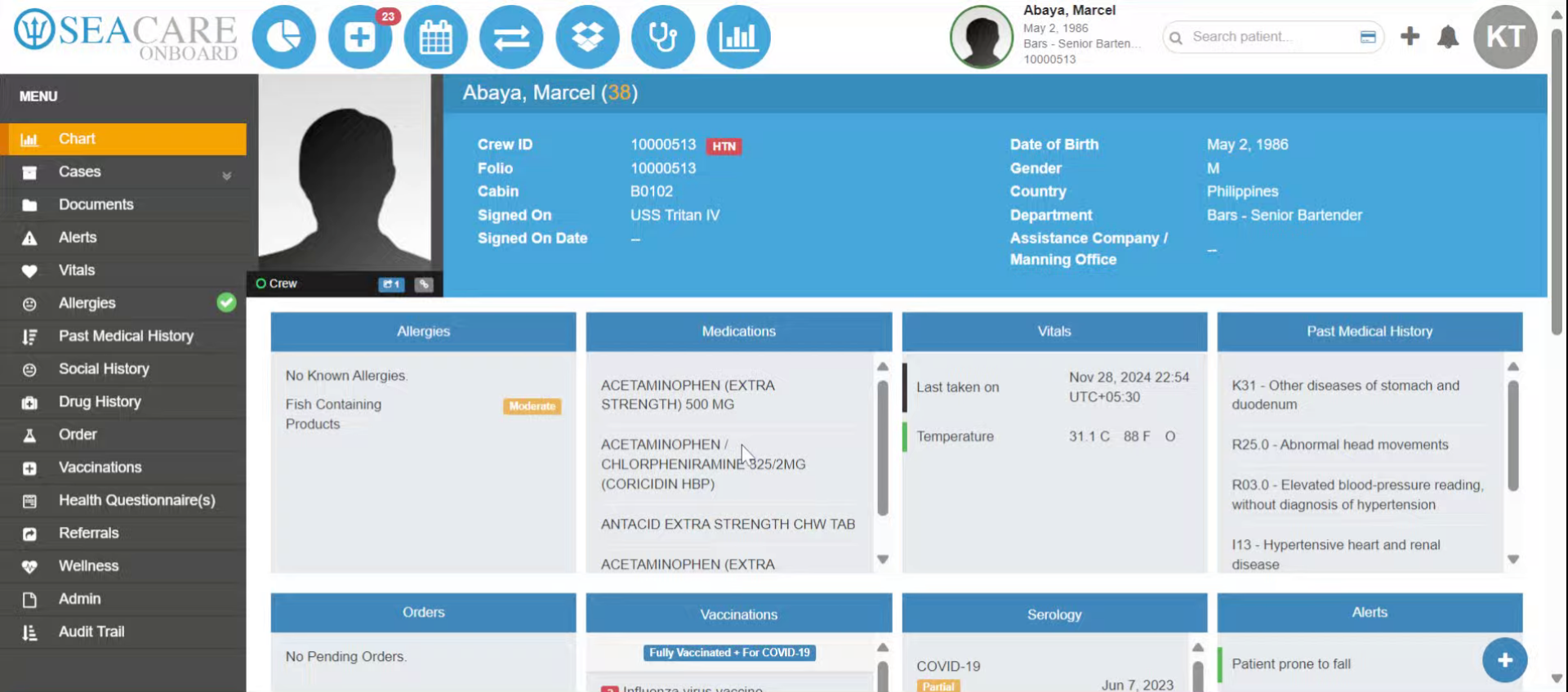The image size is (1568, 692).
Task: Click Medications panel scroll down arrow
Action: (x=883, y=560)
